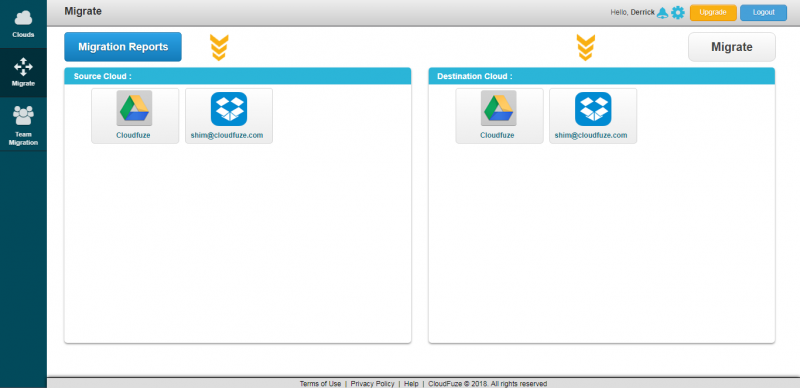Click the orange chevrons above Destination Cloud
Viewport: 800px width, 388px height.
586,47
